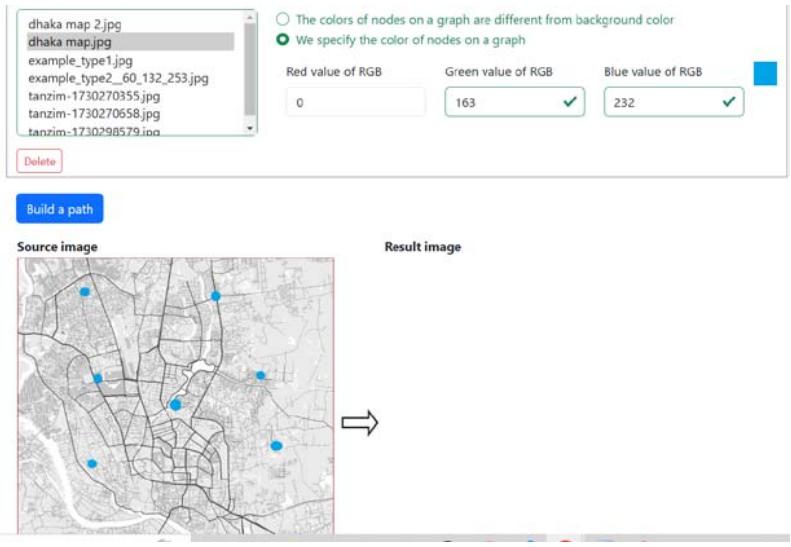Click the file list scroll down arrow
791x547 pixels.
[250, 128]
